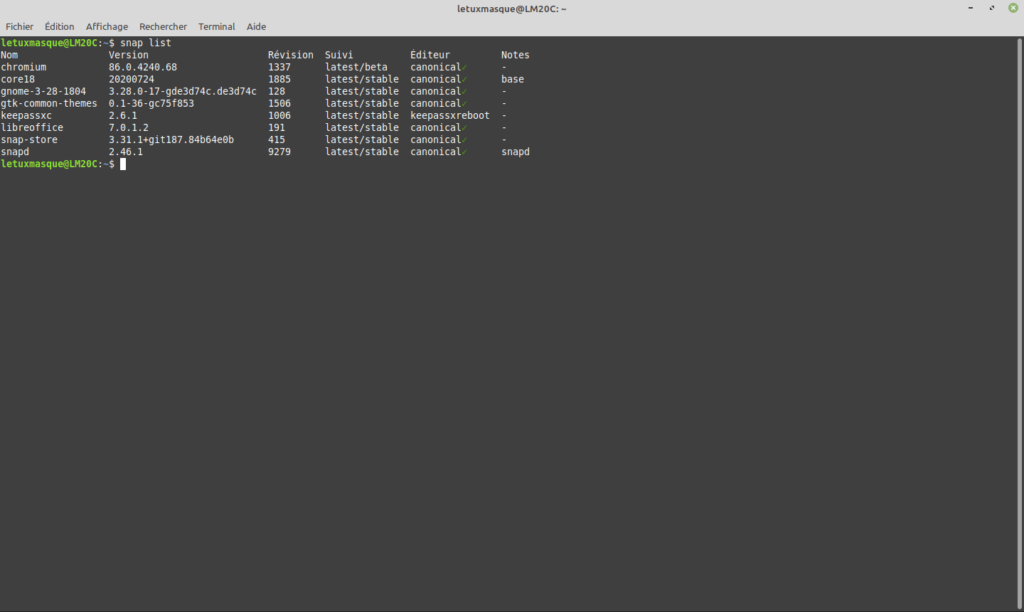Open the Aide menu

click(x=256, y=27)
